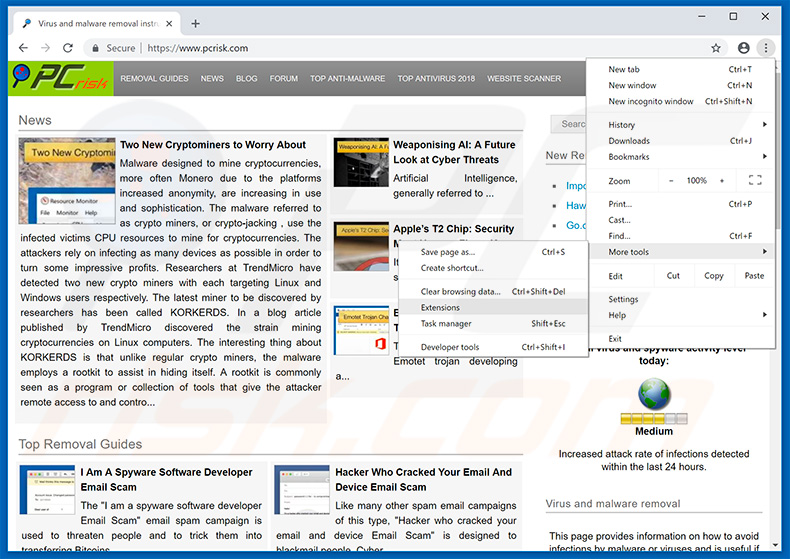Go back with the browser back arrow

(x=23, y=48)
